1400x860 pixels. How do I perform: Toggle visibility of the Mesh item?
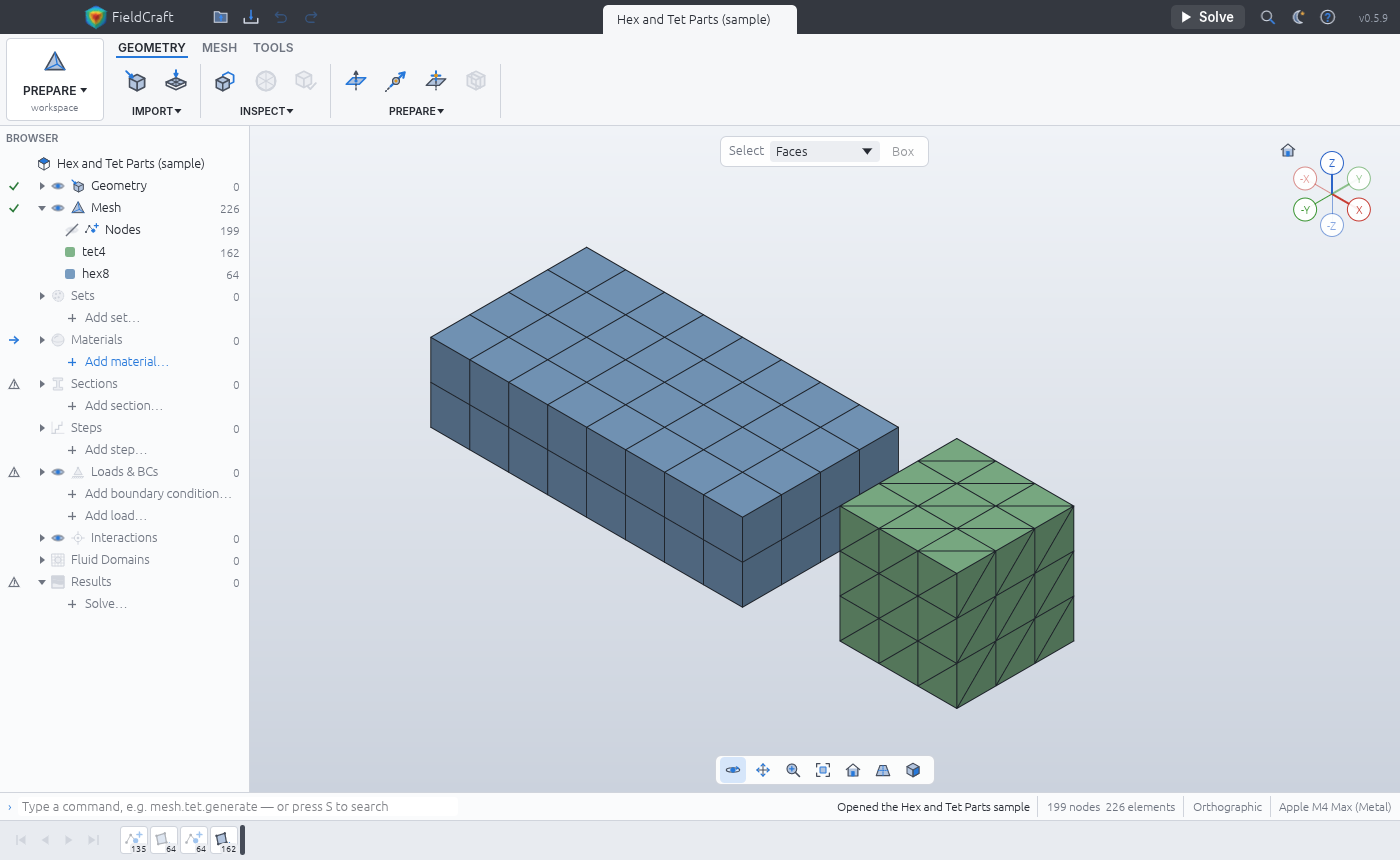click(x=58, y=208)
